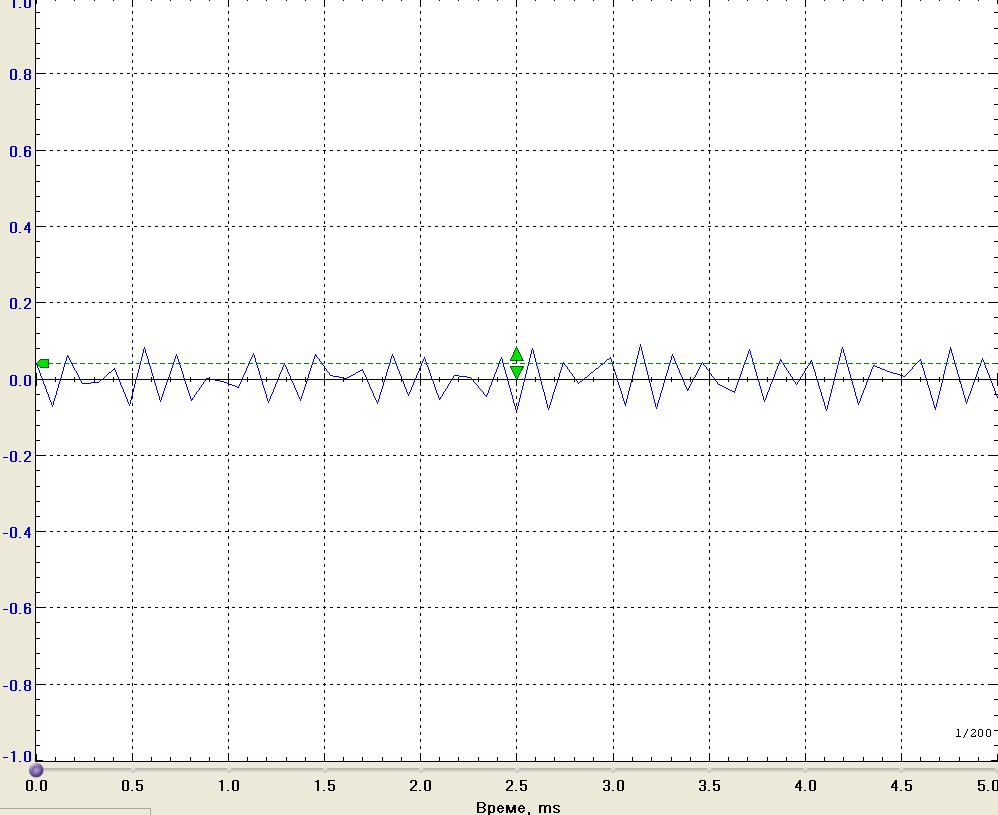Viewport: 998px width, 815px height.
Task: Click the 4.5 time axis label
Action: [x=901, y=786]
